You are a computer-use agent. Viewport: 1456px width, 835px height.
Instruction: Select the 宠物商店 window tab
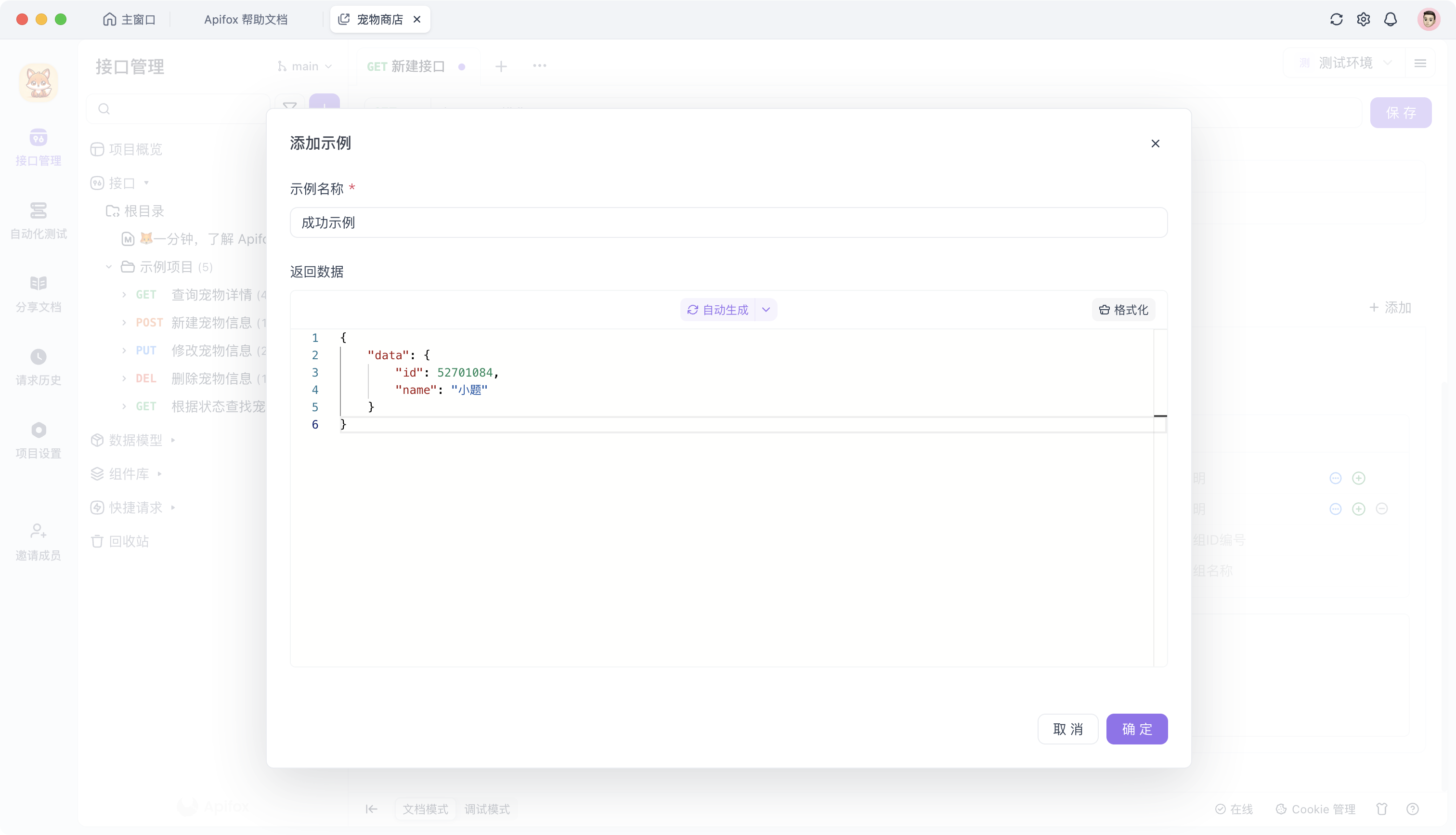pyautogui.click(x=379, y=19)
